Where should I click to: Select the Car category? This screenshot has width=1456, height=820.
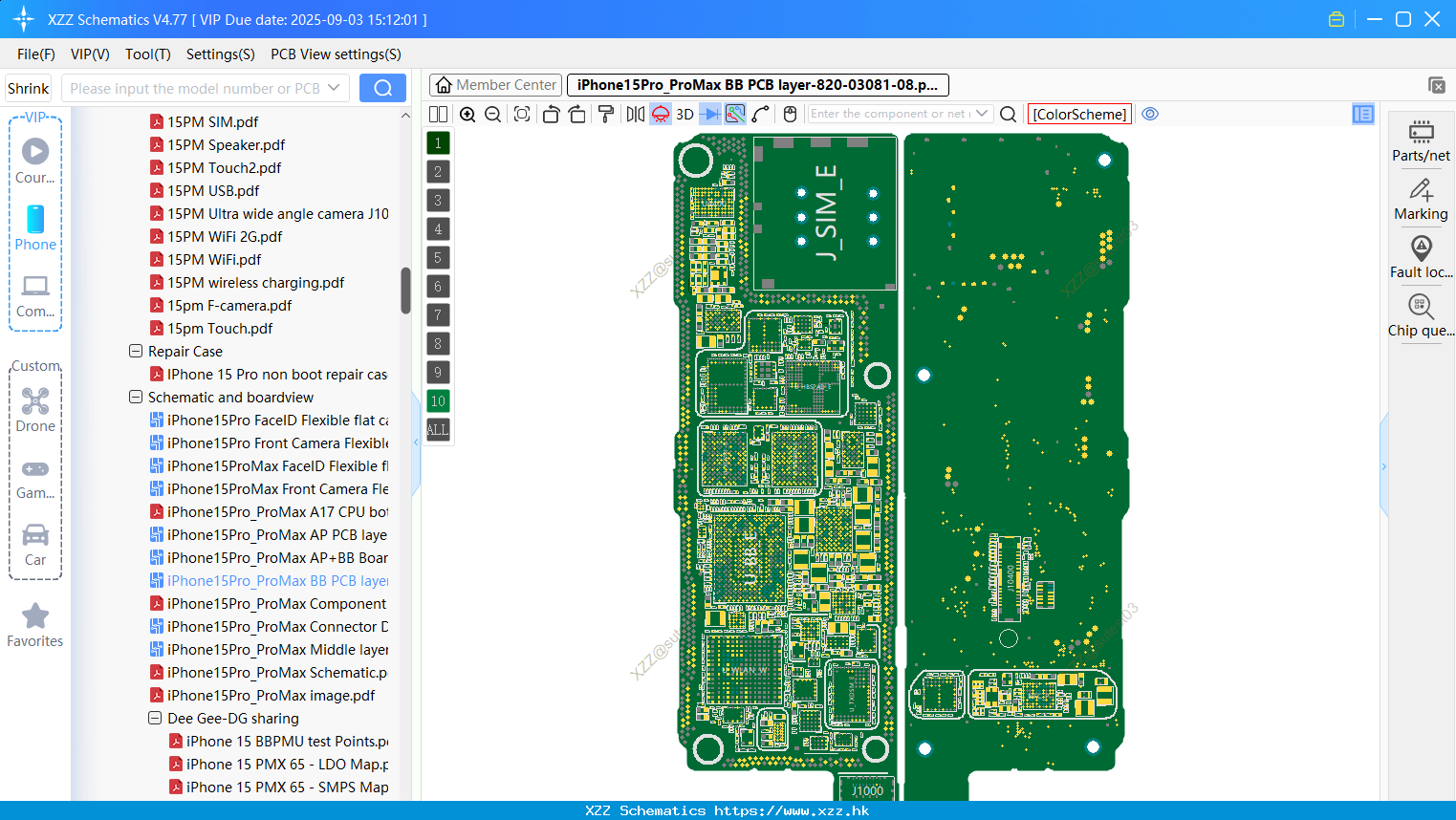35,545
